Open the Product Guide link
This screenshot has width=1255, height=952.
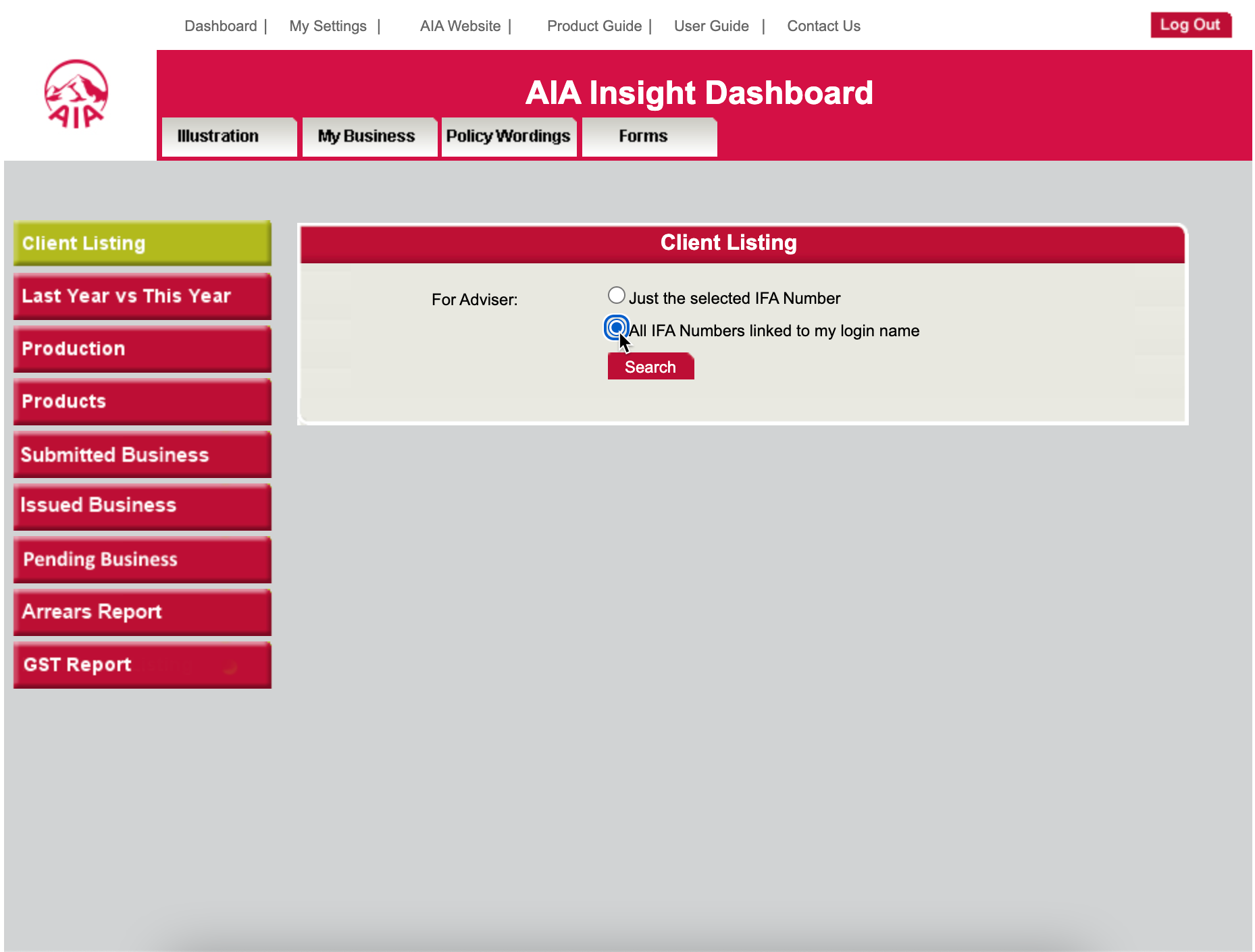tap(594, 26)
